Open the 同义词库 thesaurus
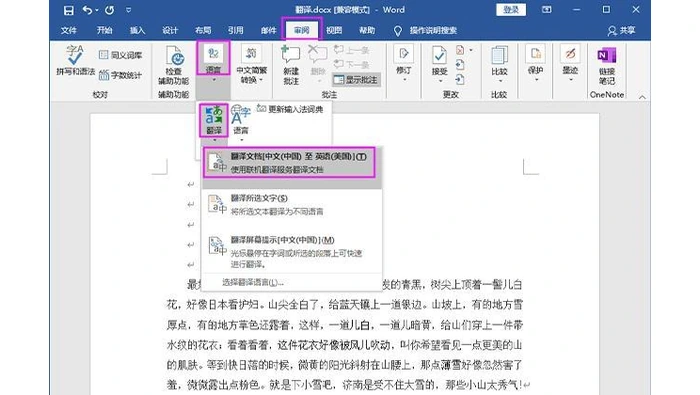The height and width of the screenshot is (395, 700). (x=120, y=55)
